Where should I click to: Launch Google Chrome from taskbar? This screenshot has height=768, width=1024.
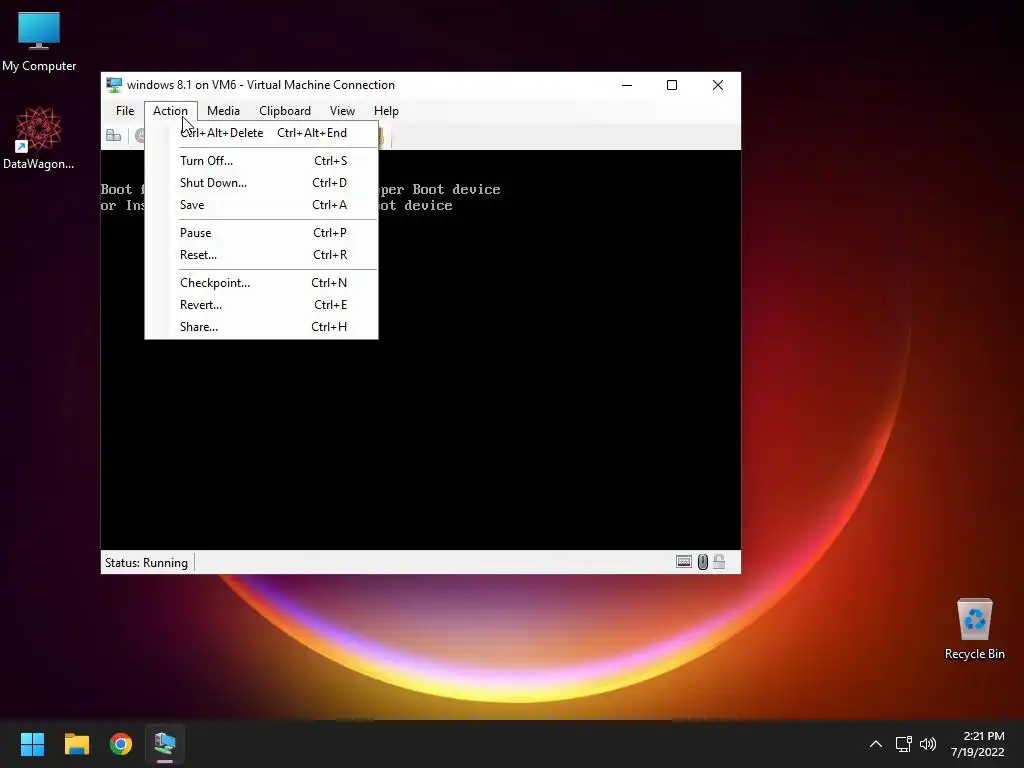click(x=121, y=744)
